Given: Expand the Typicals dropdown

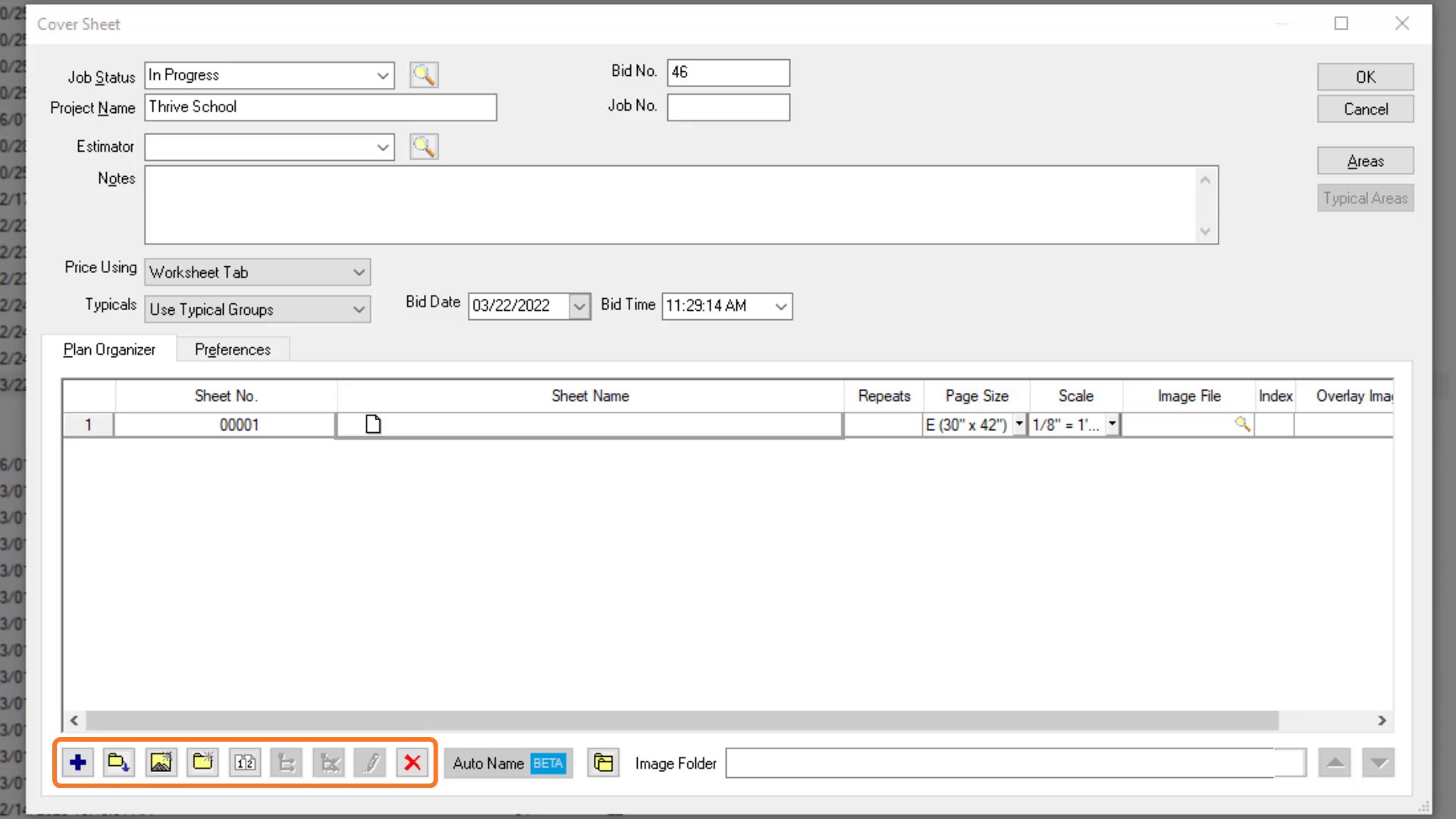Looking at the screenshot, I should [359, 309].
